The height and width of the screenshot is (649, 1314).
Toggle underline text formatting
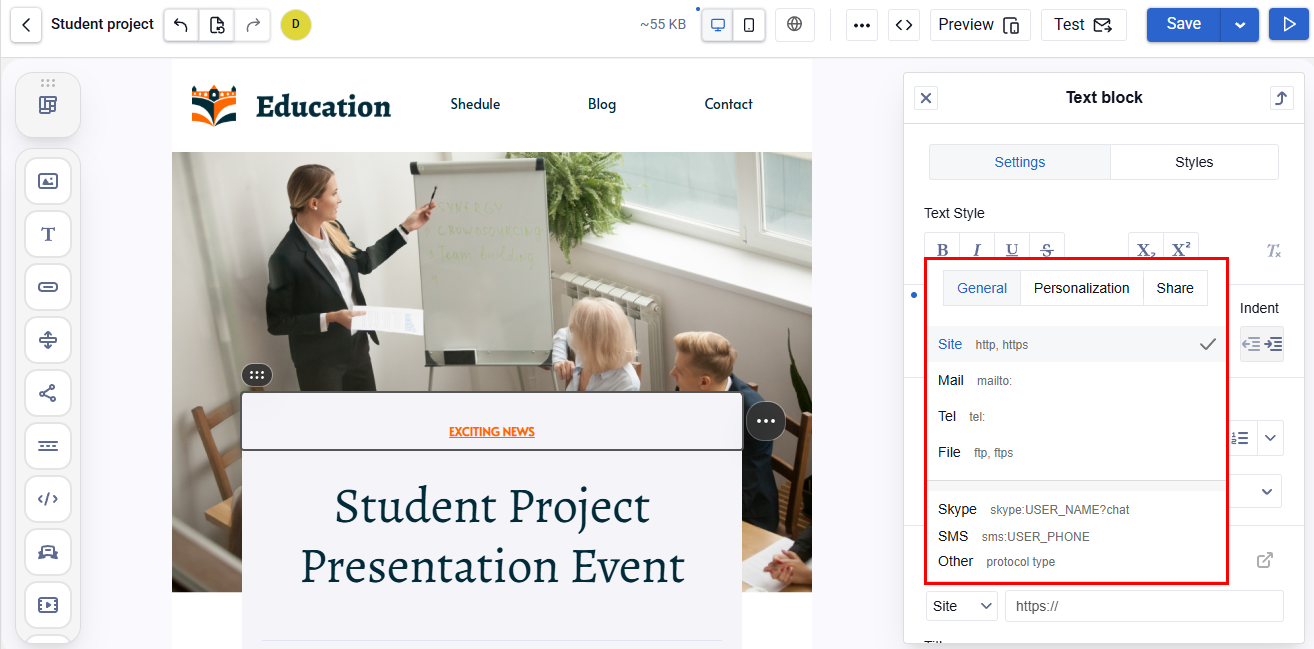coord(1012,250)
